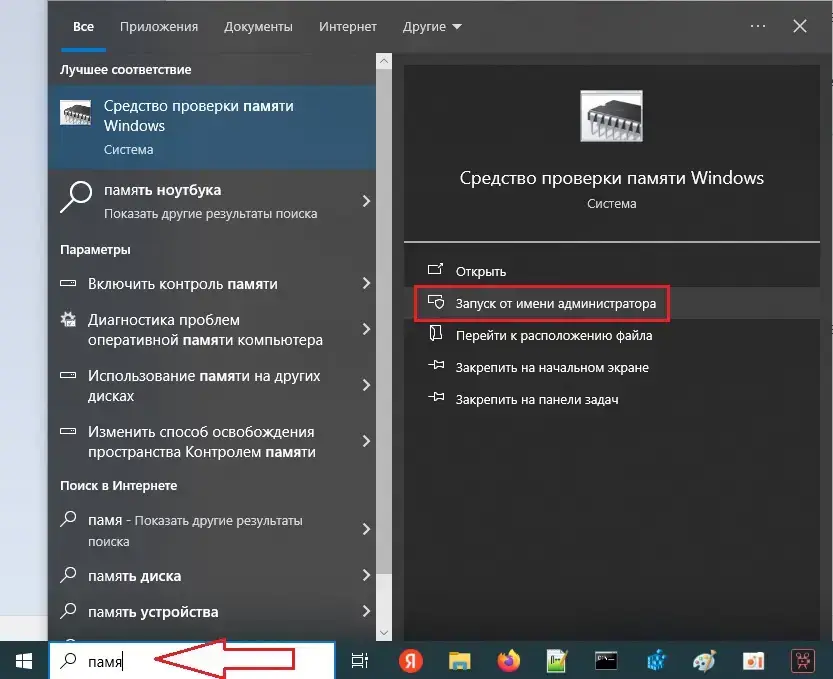Choose "Закрепить на начальном экране"
This screenshot has width=833, height=679.
click(x=612, y=367)
